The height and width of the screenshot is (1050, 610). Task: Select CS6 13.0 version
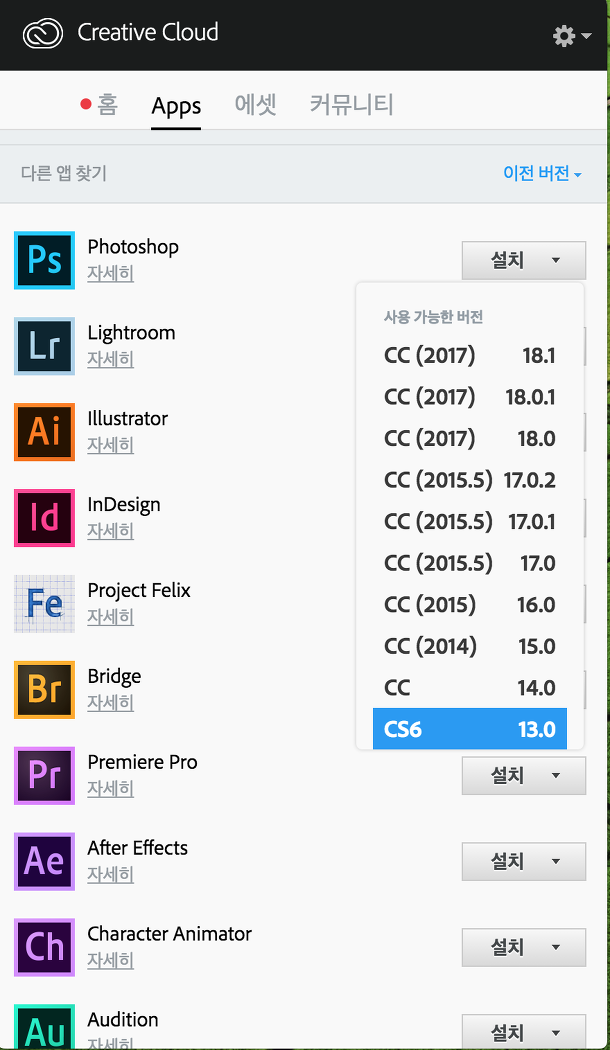point(469,729)
